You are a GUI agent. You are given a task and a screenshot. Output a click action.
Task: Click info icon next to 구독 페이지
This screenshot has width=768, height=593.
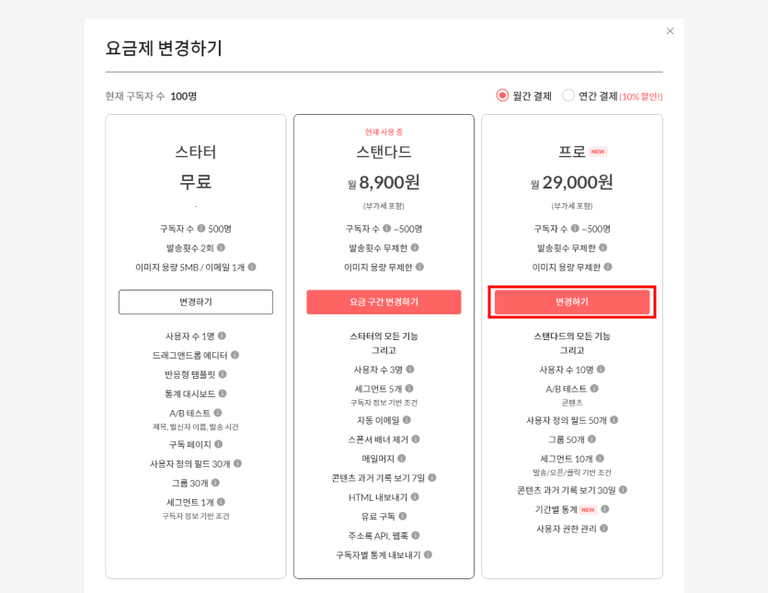(218, 444)
